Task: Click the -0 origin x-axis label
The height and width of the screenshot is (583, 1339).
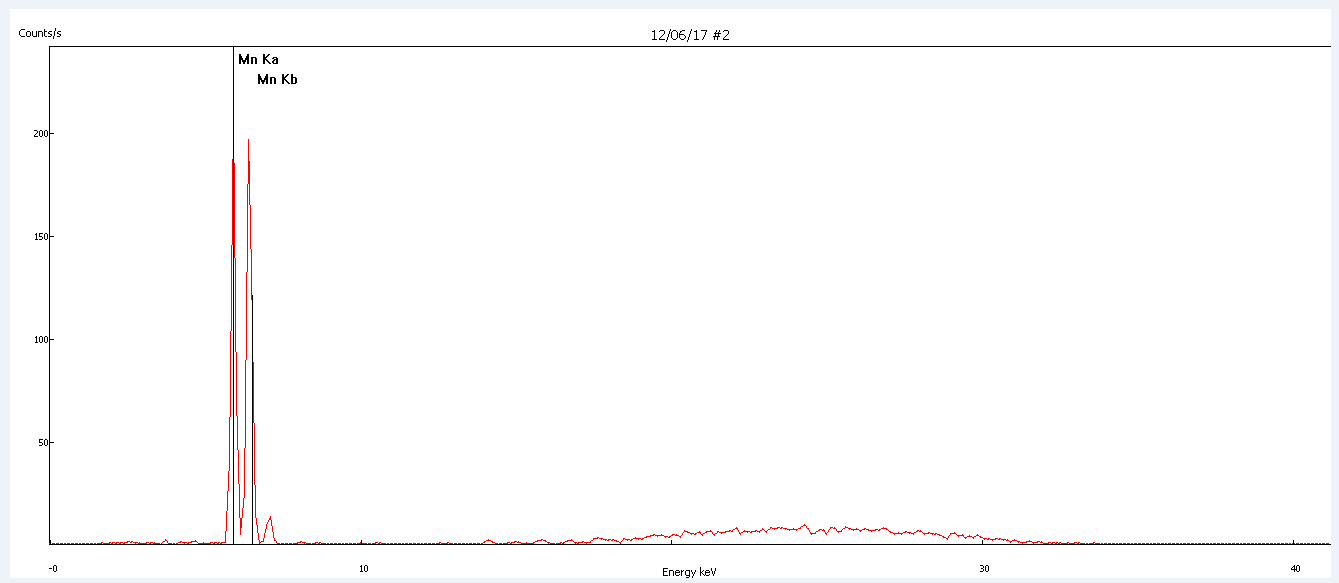Action: (53, 568)
